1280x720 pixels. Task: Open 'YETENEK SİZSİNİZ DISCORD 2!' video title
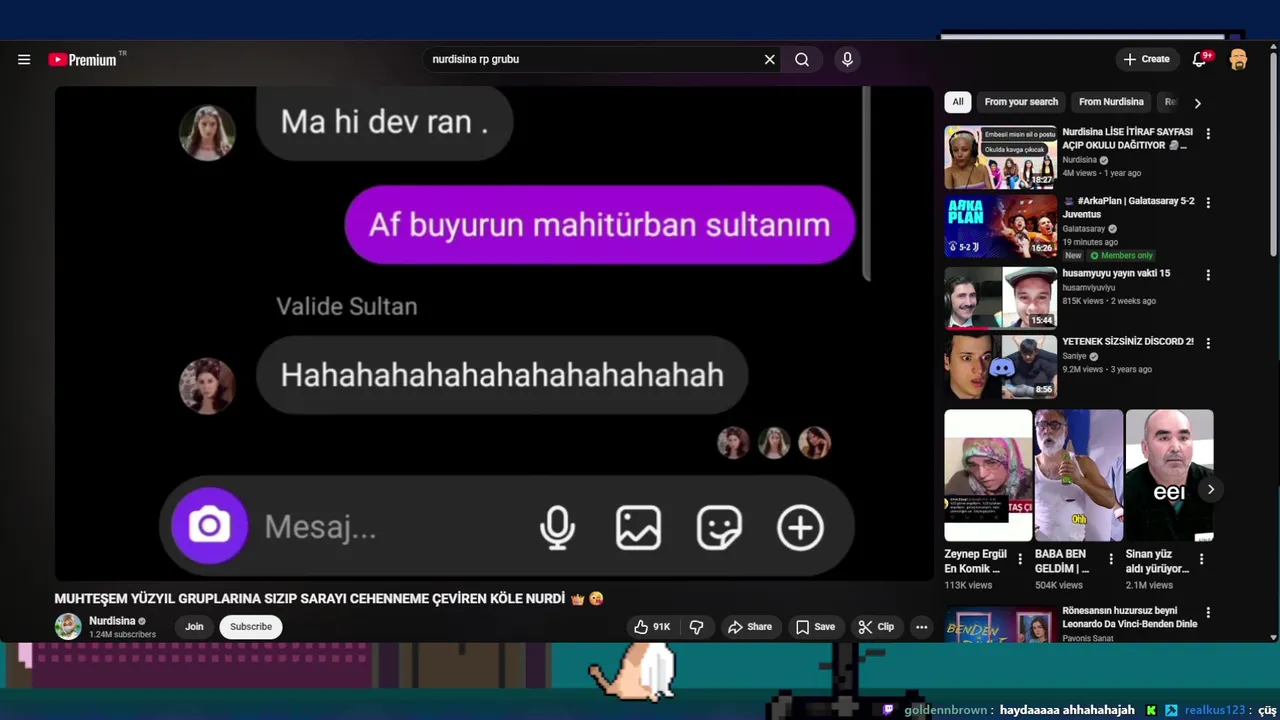1128,341
